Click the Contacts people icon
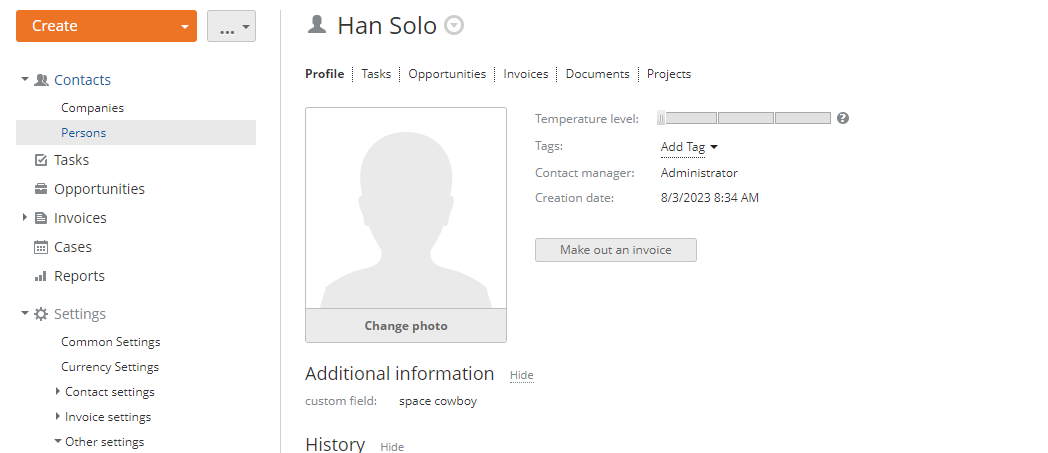The image size is (1048, 453). [x=41, y=80]
